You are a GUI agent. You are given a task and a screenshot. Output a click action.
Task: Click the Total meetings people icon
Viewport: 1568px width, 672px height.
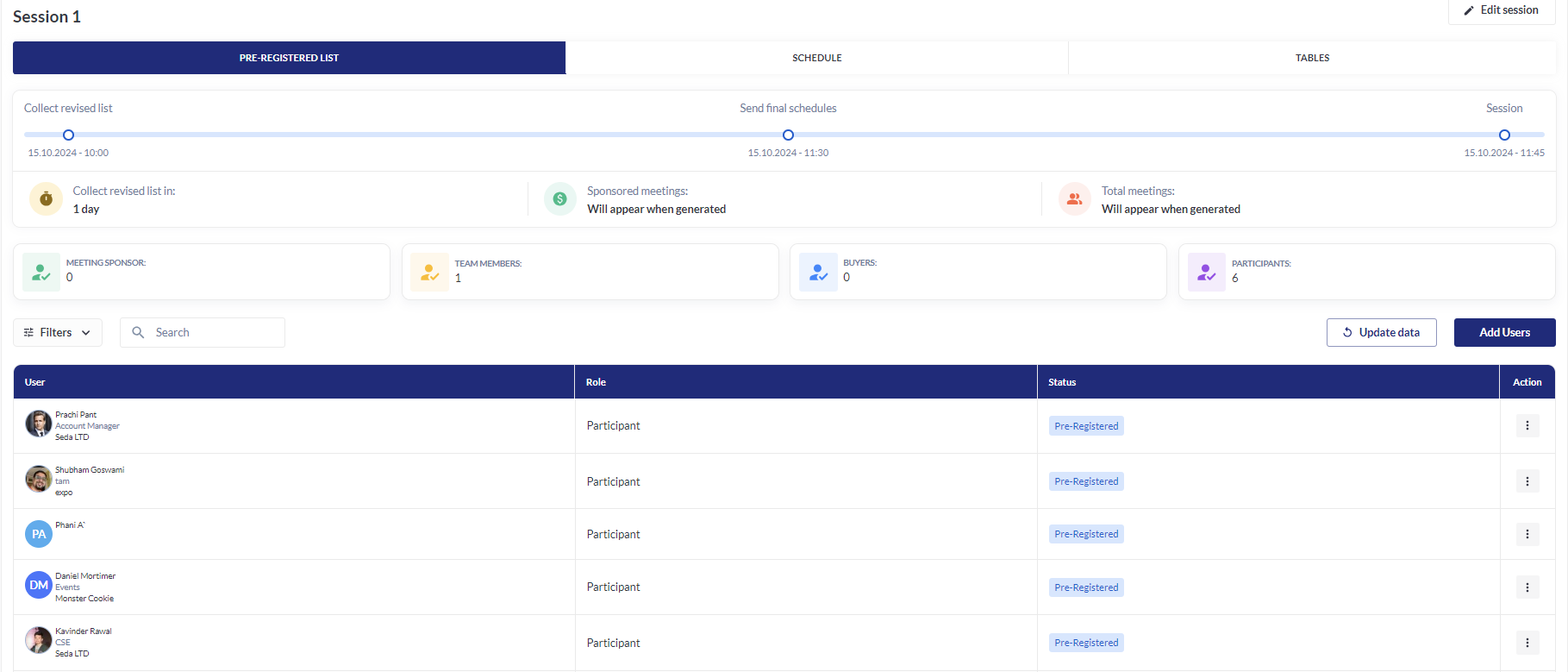1074,199
